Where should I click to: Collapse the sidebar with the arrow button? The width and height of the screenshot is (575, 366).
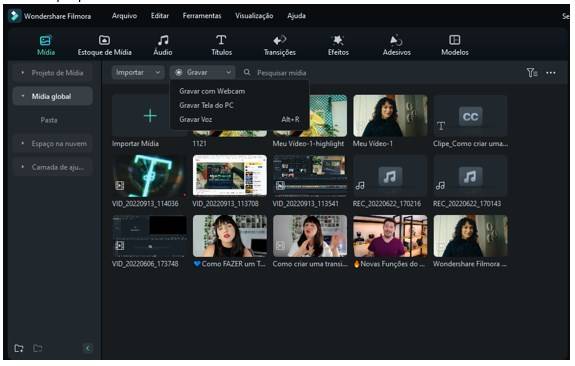(x=88, y=348)
